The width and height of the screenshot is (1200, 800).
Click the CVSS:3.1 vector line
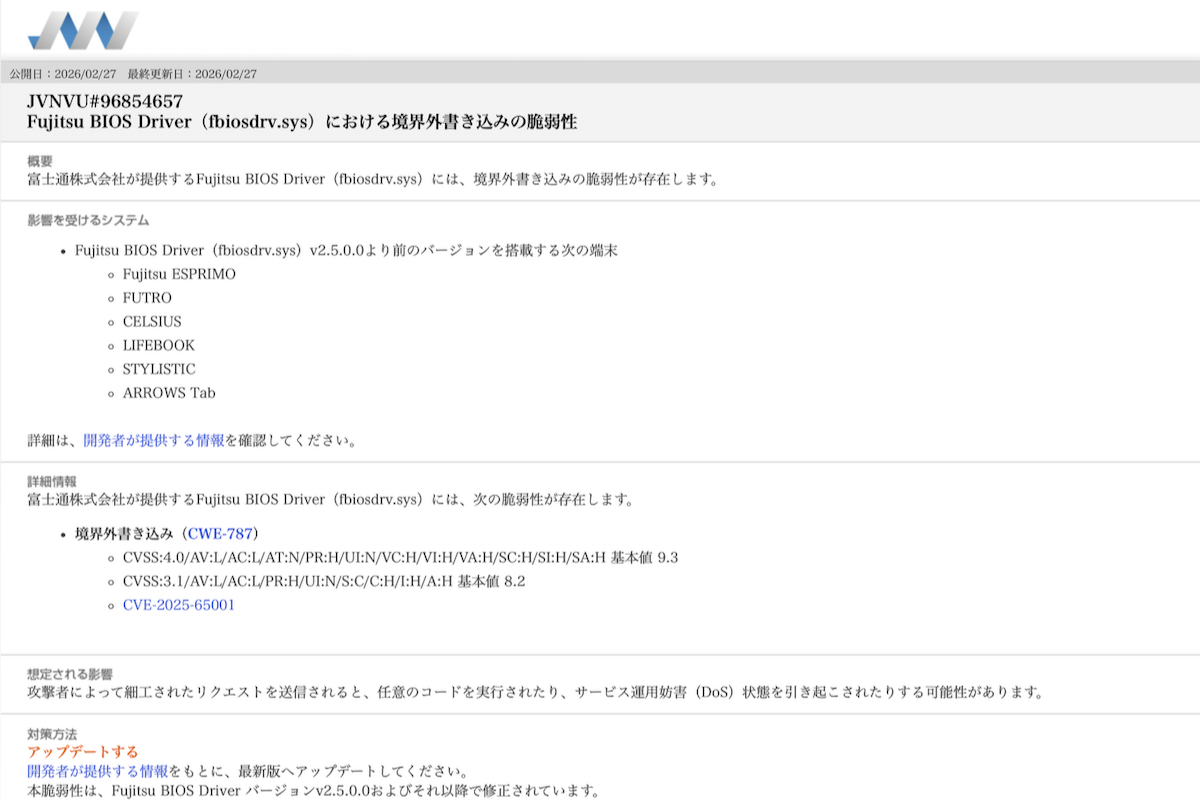coord(324,581)
